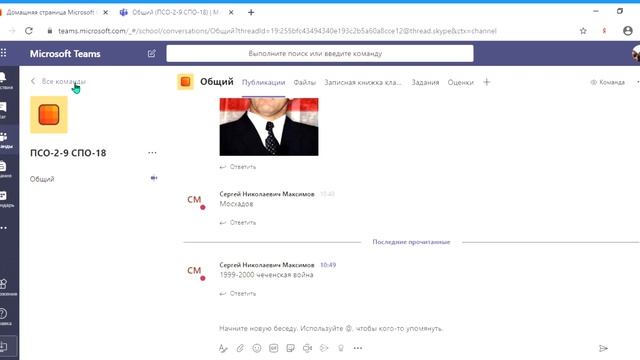Open the emoji picker

pyautogui.click(x=257, y=348)
